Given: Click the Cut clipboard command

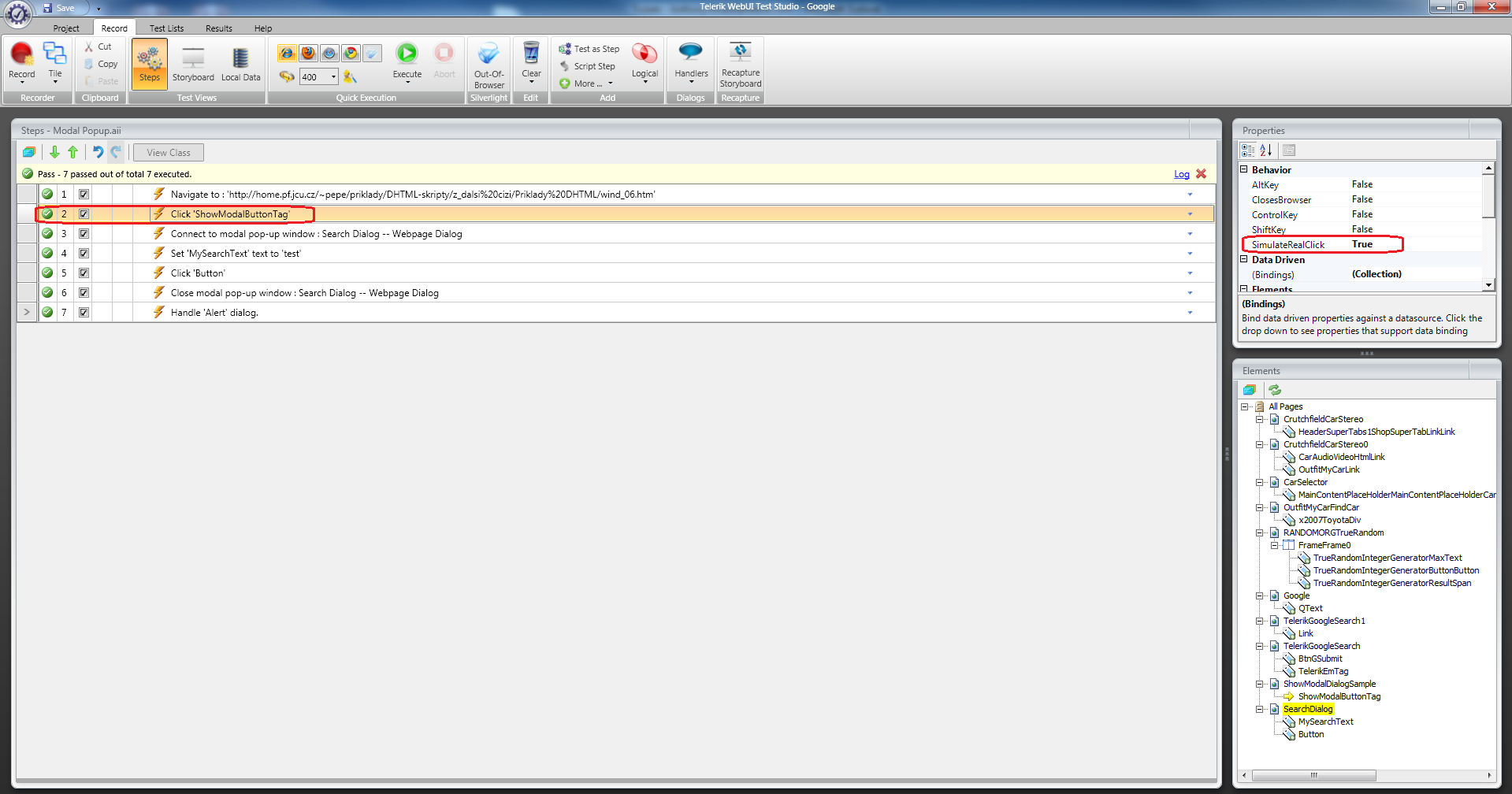Looking at the screenshot, I should click(x=98, y=46).
